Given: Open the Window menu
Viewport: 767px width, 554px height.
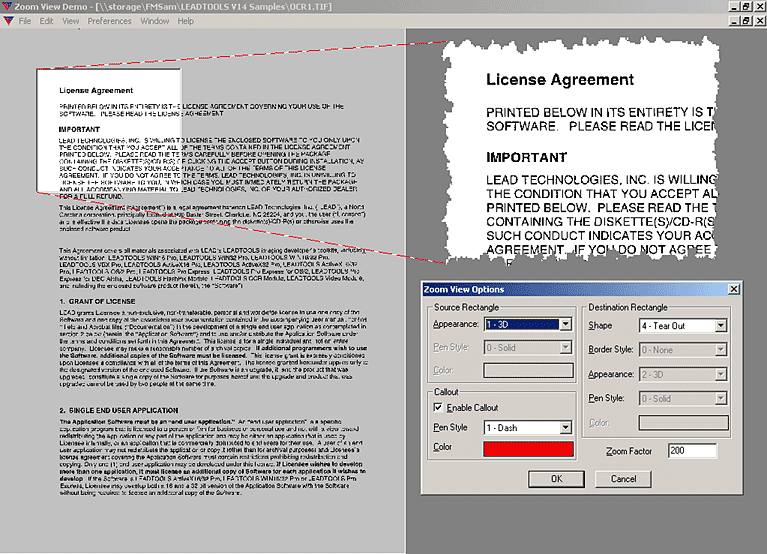Looking at the screenshot, I should click(x=155, y=21).
